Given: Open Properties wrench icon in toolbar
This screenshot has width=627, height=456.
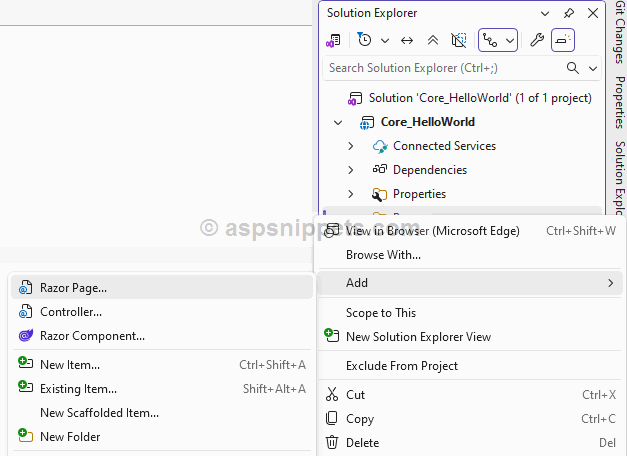Looking at the screenshot, I should [x=537, y=40].
